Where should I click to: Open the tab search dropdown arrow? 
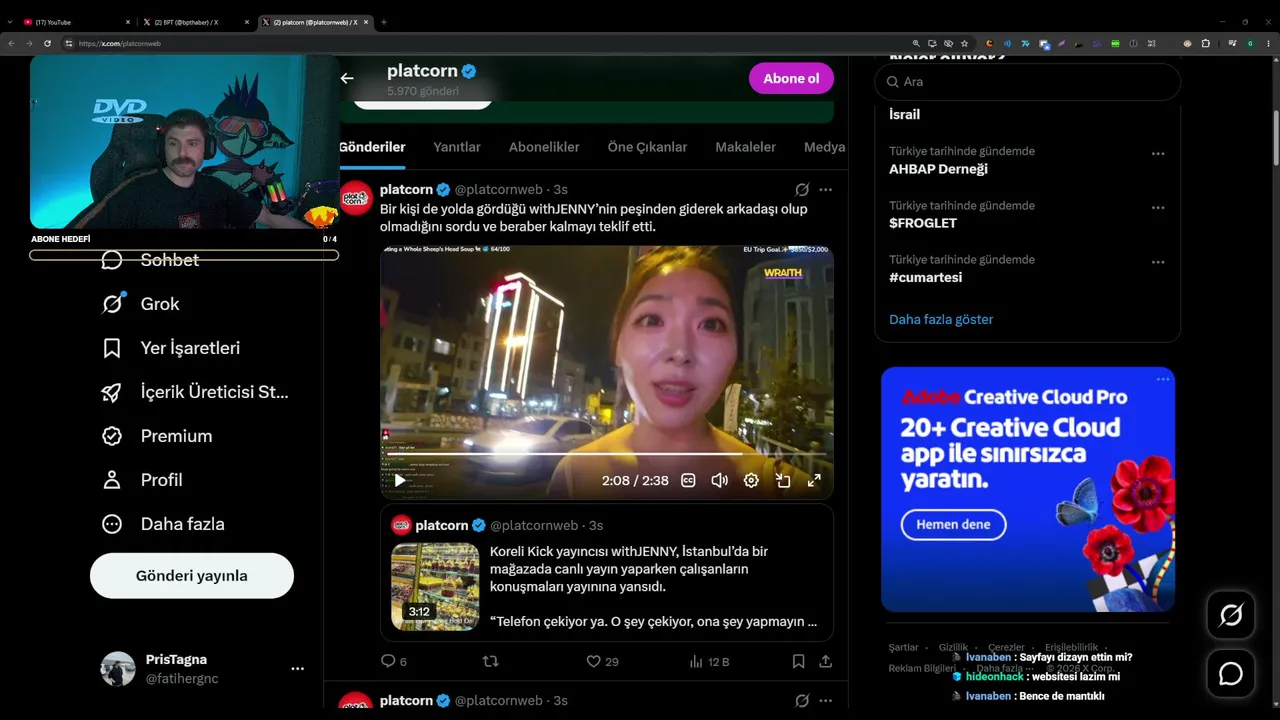pos(9,22)
